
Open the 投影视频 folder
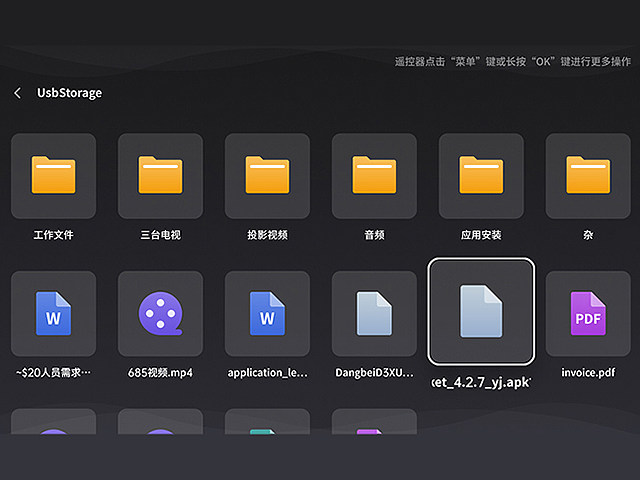[x=267, y=176]
